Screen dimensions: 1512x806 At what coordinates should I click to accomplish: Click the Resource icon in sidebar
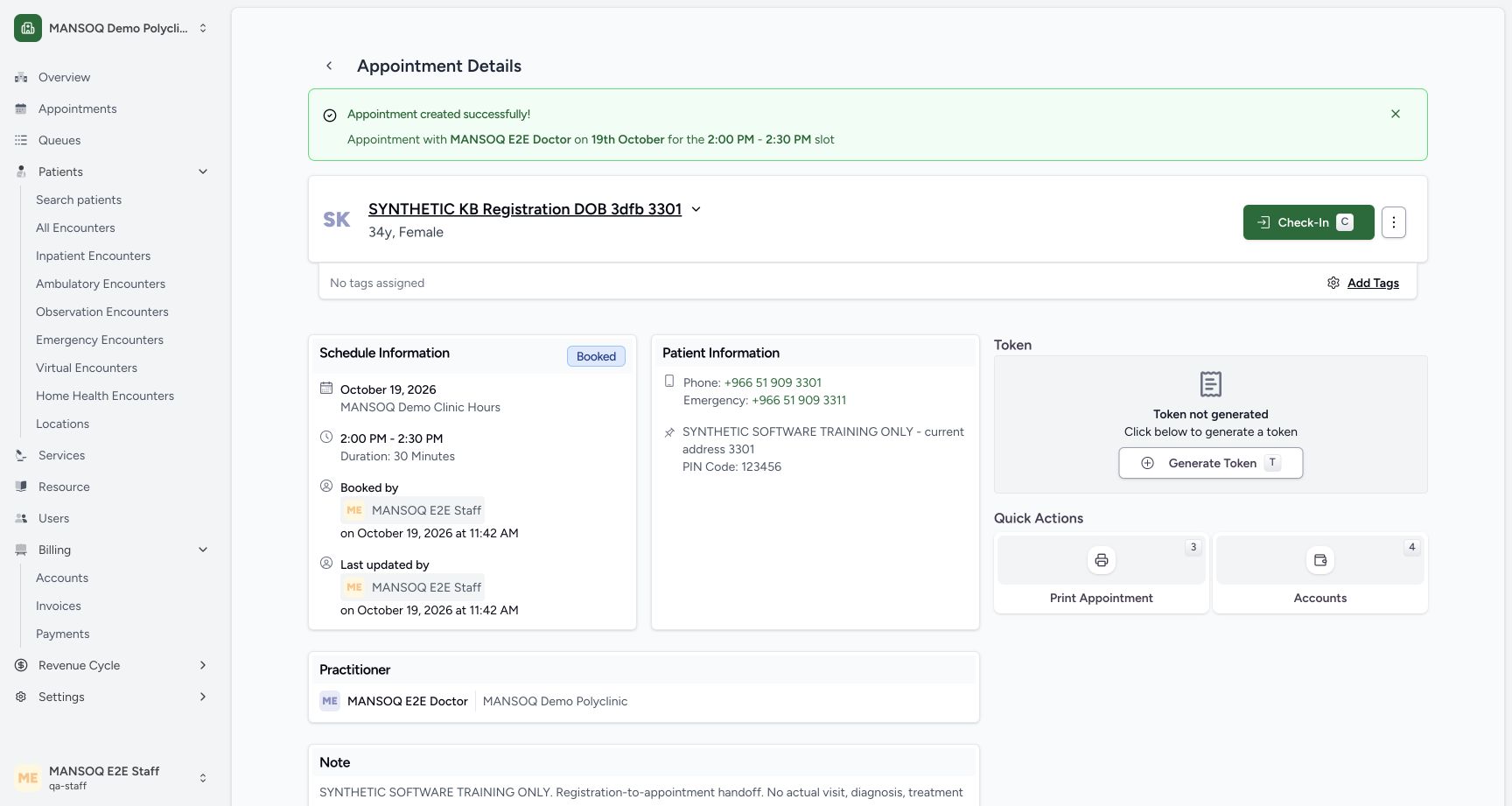tap(21, 487)
